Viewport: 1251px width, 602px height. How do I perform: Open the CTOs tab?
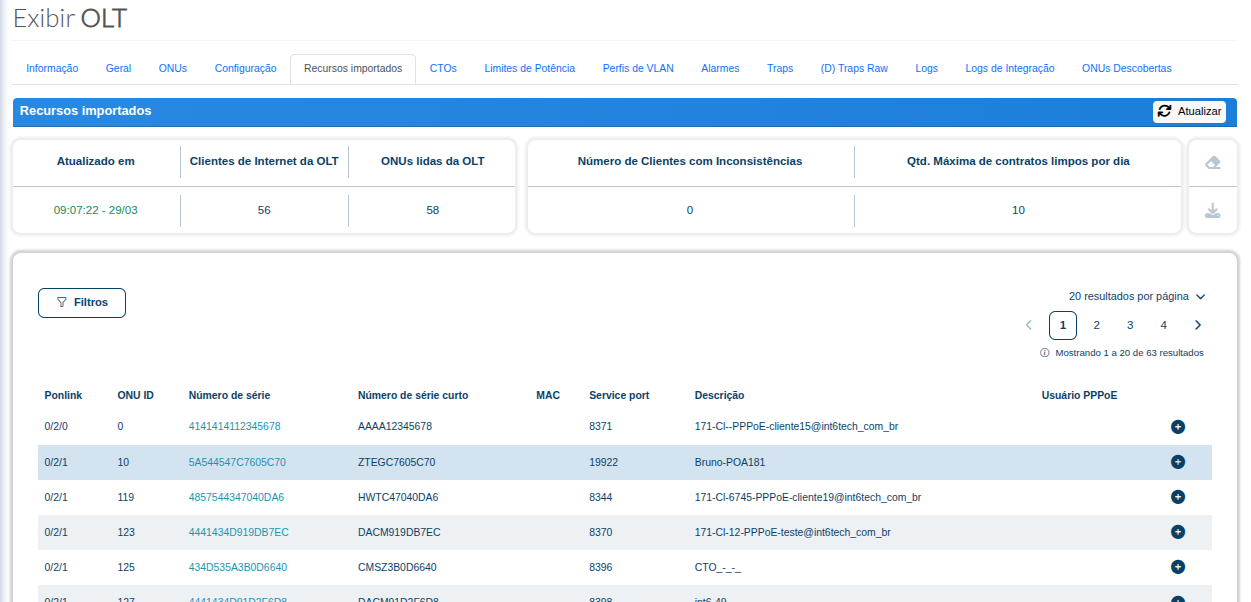(x=443, y=69)
